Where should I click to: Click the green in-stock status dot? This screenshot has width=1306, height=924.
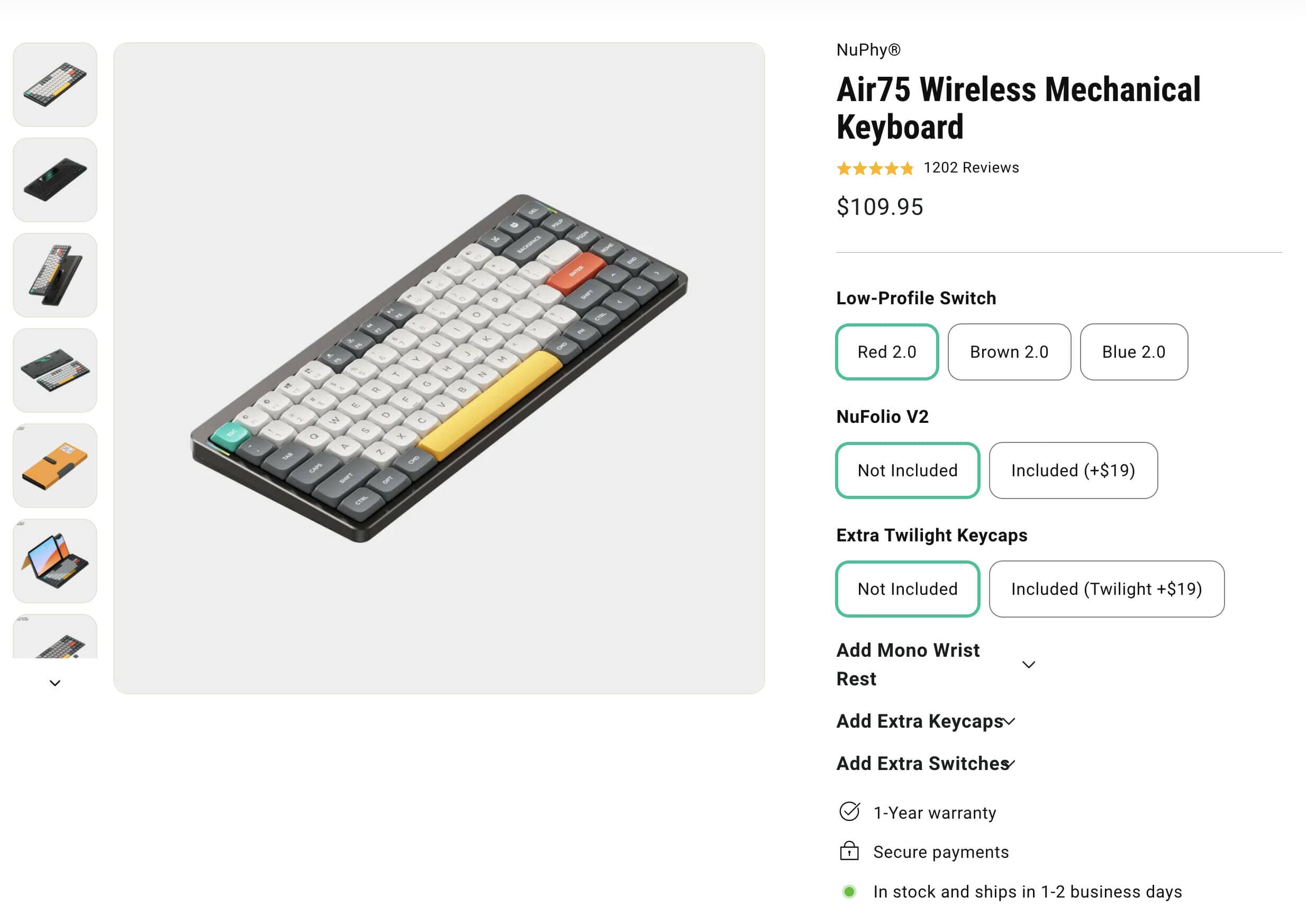coord(849,892)
